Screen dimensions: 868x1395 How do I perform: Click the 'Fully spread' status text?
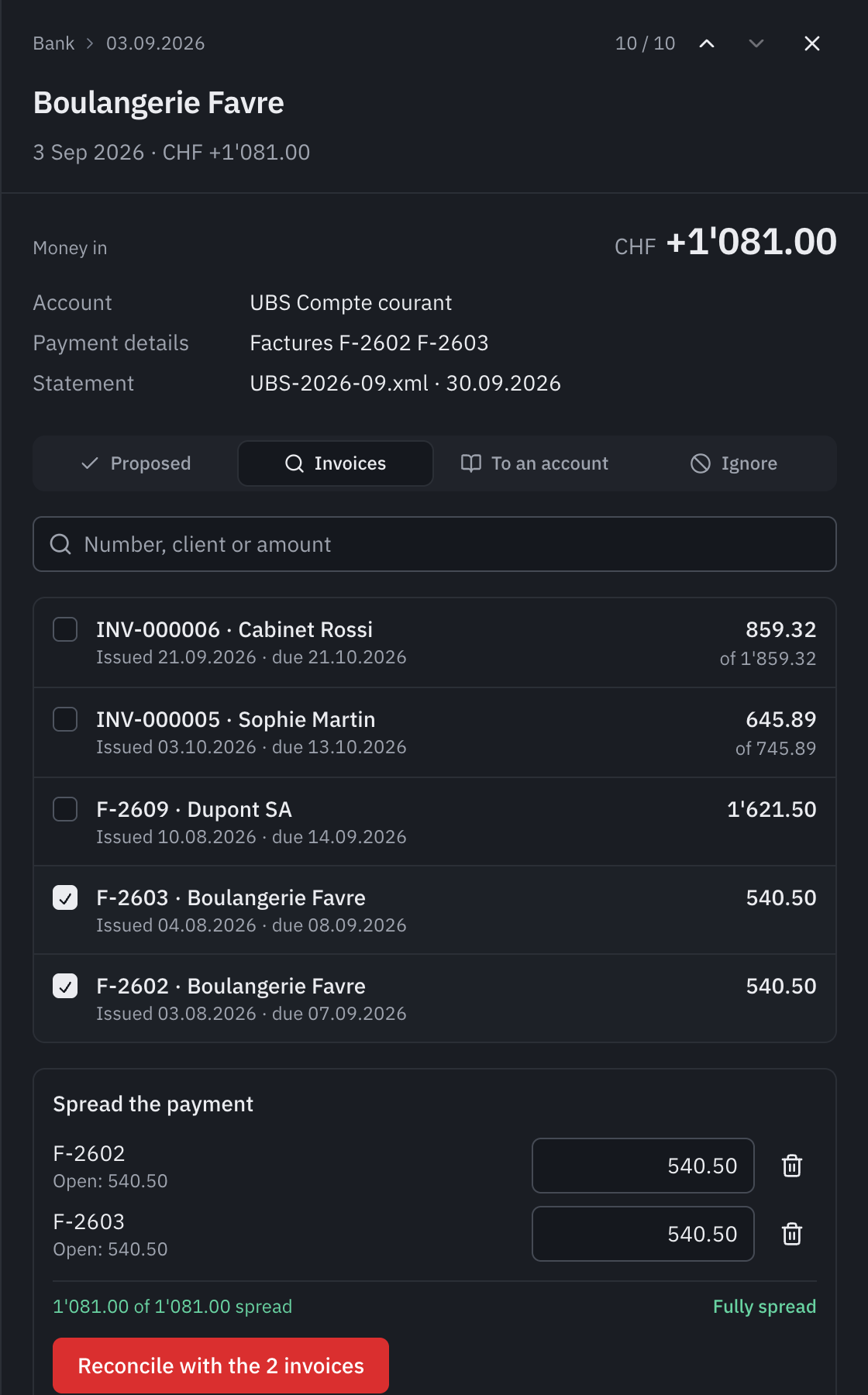pyautogui.click(x=765, y=1307)
